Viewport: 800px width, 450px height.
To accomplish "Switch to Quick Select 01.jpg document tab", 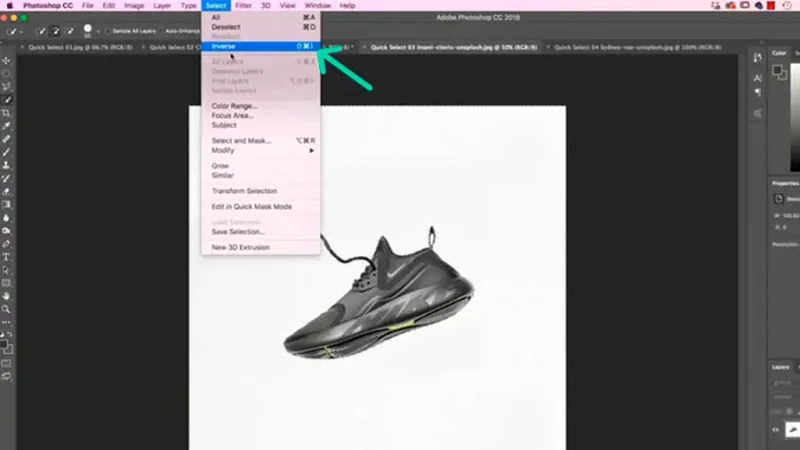I will 80,47.
